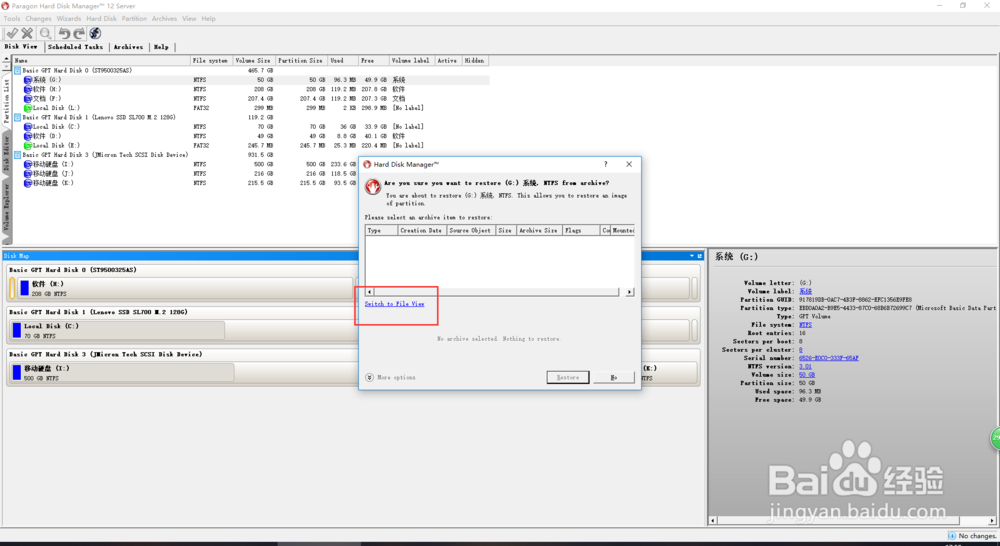The height and width of the screenshot is (546, 1000).
Task: Sort partition list by File system column
Action: coord(211,61)
